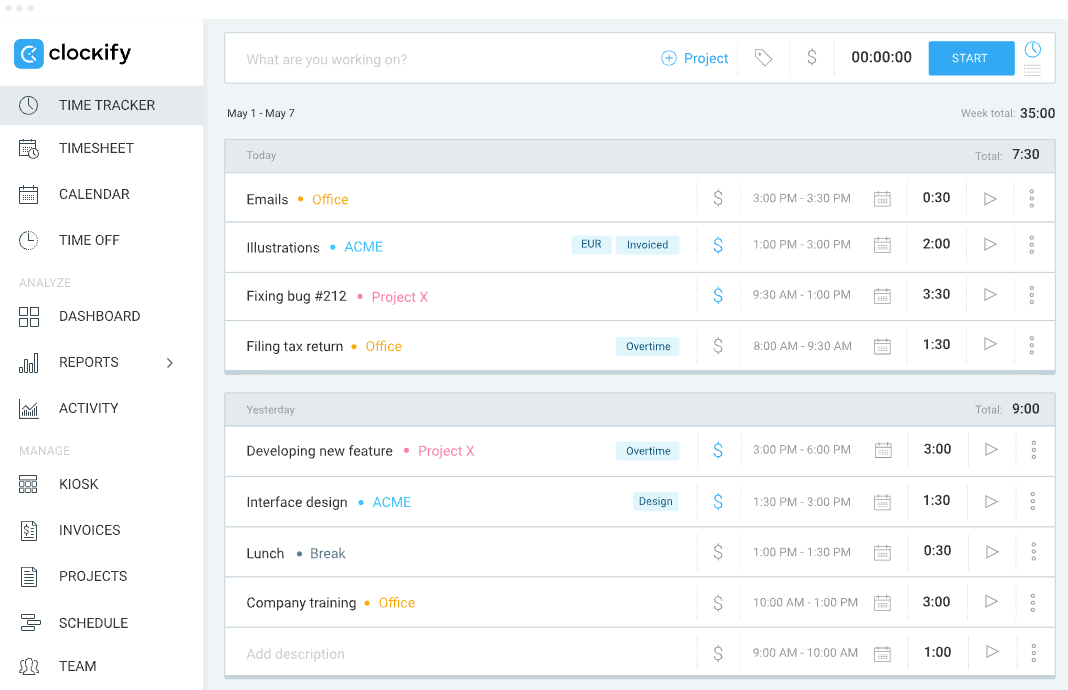Edit the 1:00 PM - 3:00 PM time range
This screenshot has width=1068, height=690.
802,245
